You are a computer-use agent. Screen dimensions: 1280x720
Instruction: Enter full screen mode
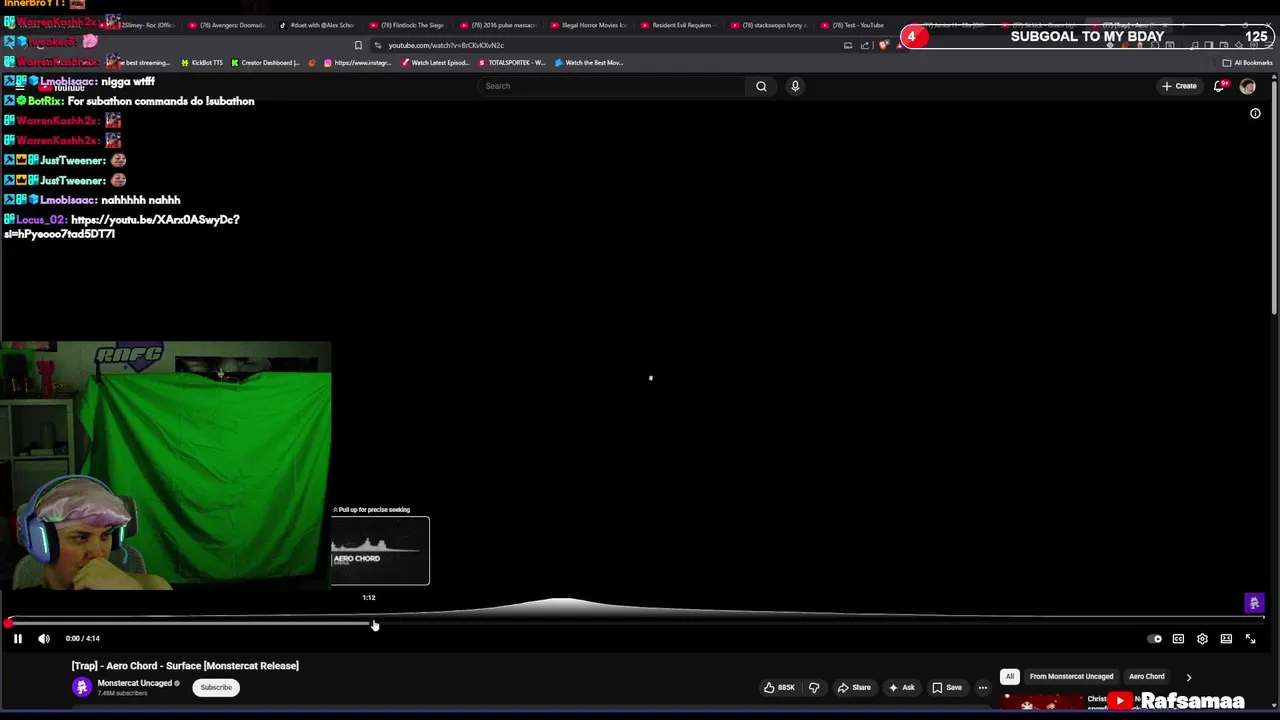(1250, 639)
